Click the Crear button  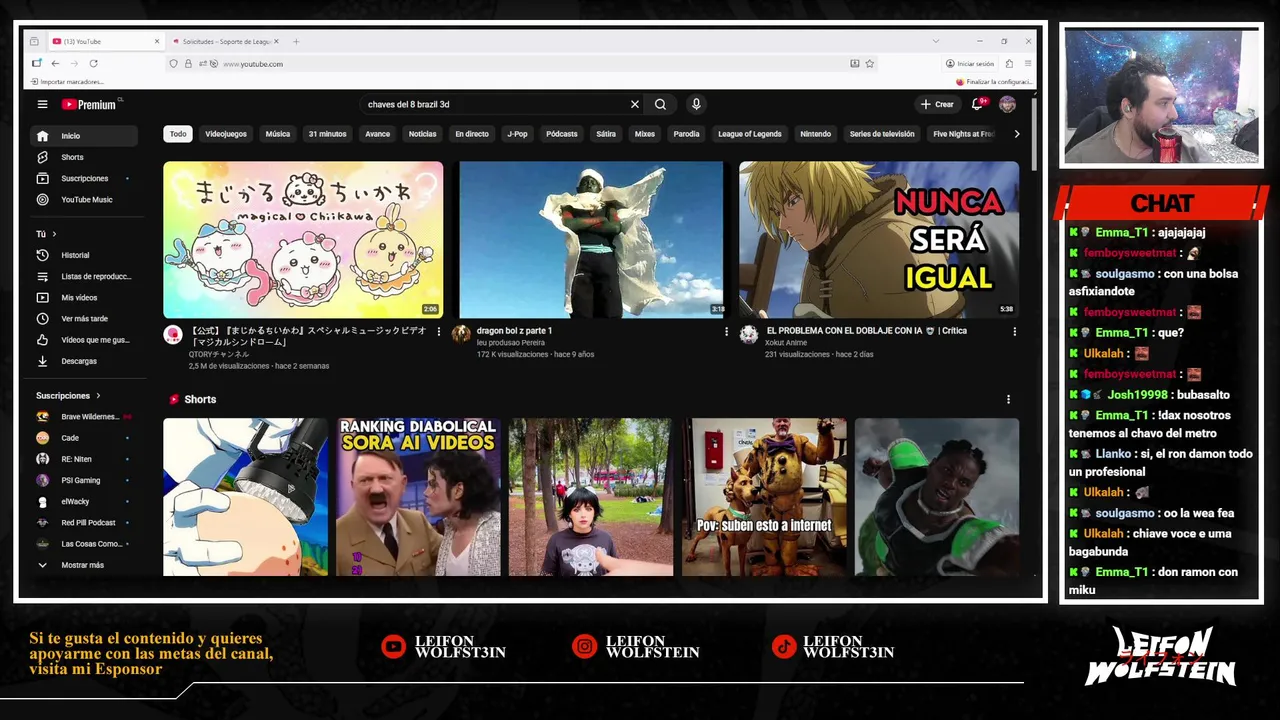[937, 104]
